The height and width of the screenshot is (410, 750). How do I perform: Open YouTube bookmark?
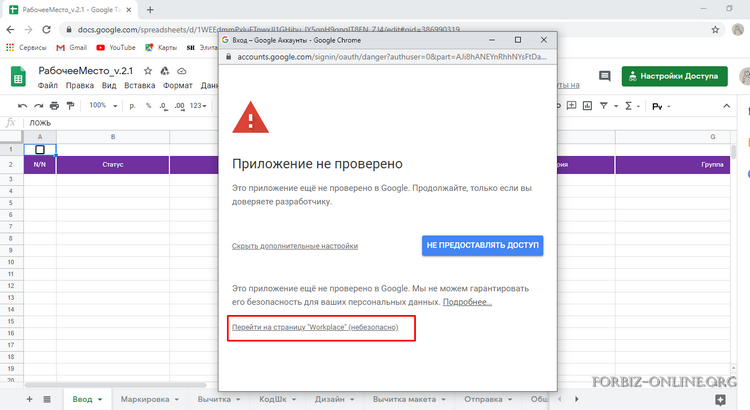pyautogui.click(x=116, y=47)
